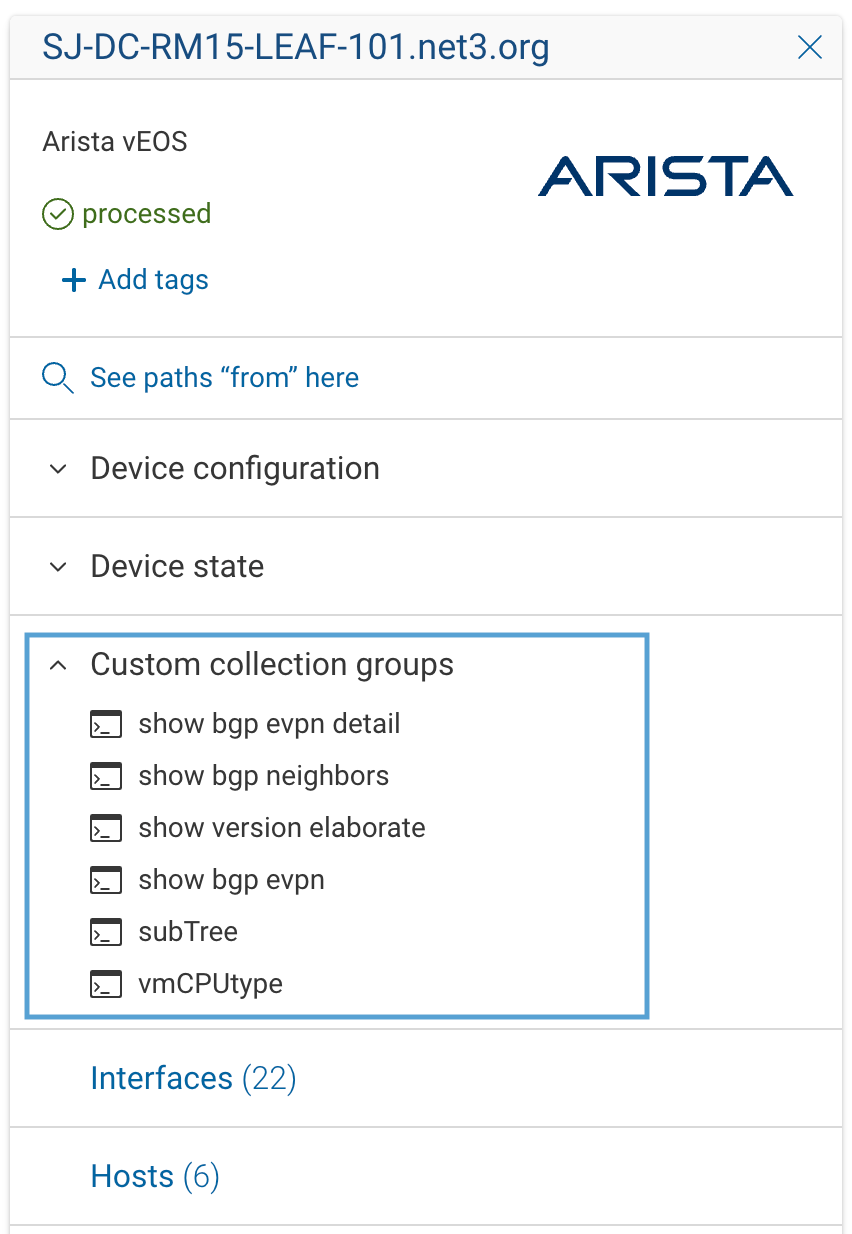The height and width of the screenshot is (1234, 852).
Task: Click the terminal icon beside show bgp evpn
Action: [x=106, y=879]
